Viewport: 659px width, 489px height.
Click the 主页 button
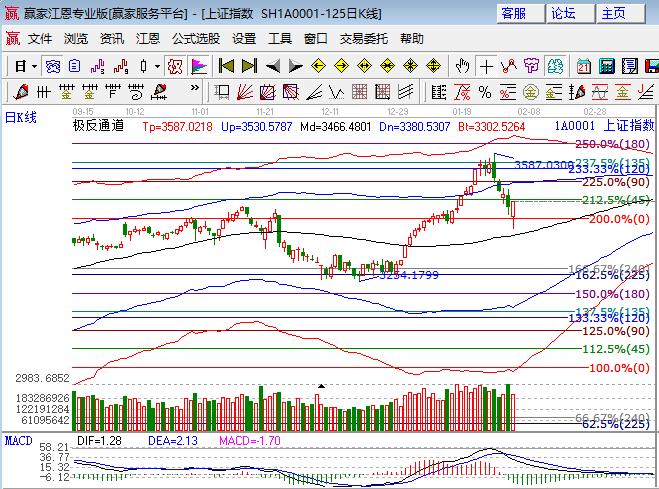pos(614,13)
